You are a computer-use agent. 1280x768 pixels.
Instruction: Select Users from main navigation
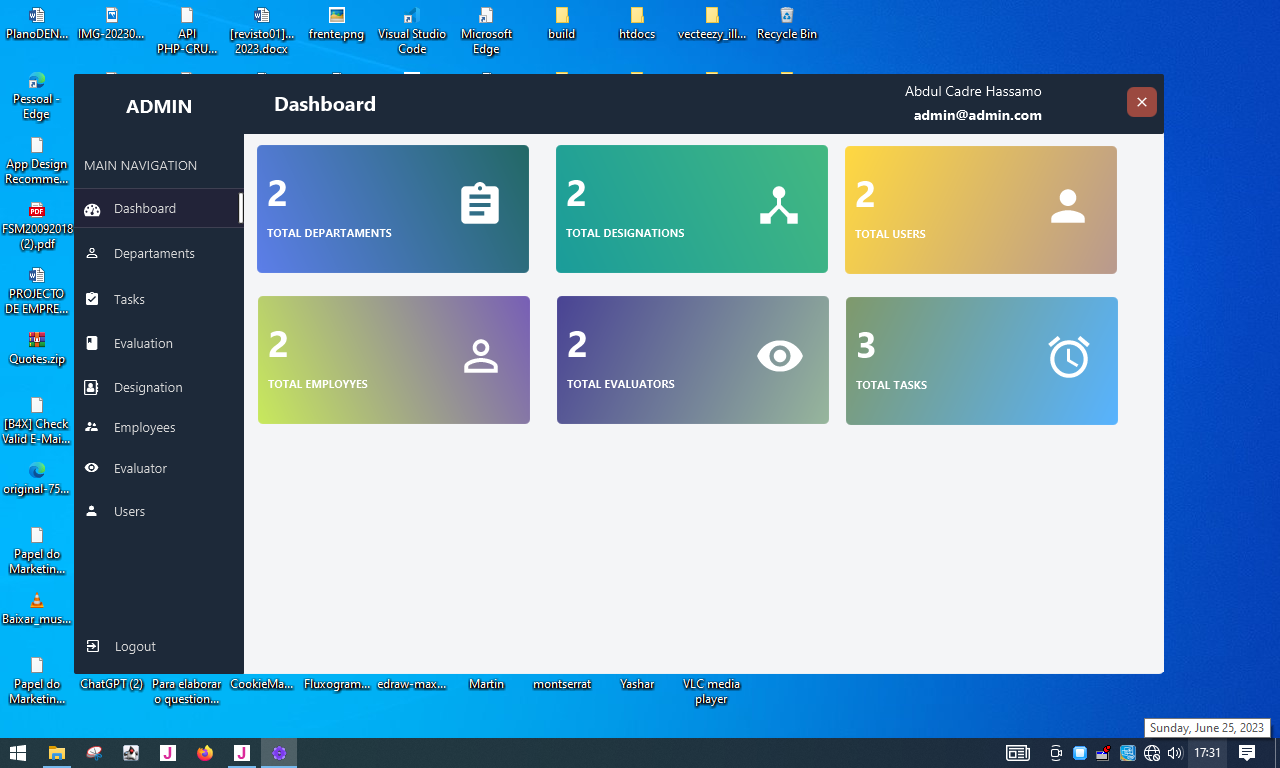coord(129,511)
